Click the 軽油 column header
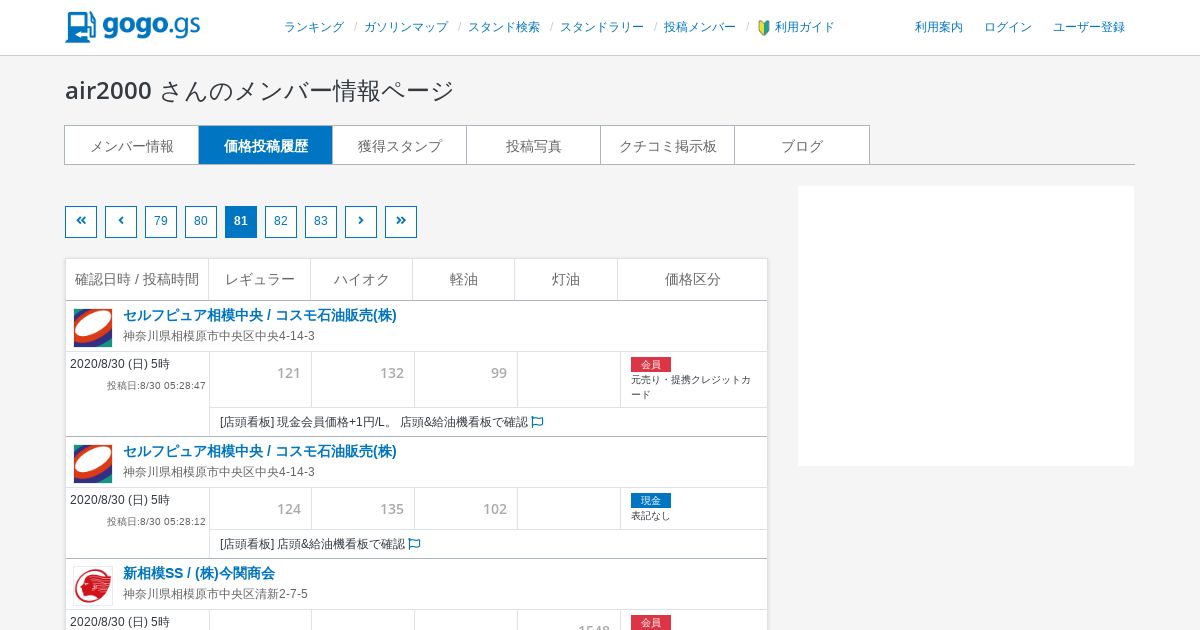 coord(464,280)
